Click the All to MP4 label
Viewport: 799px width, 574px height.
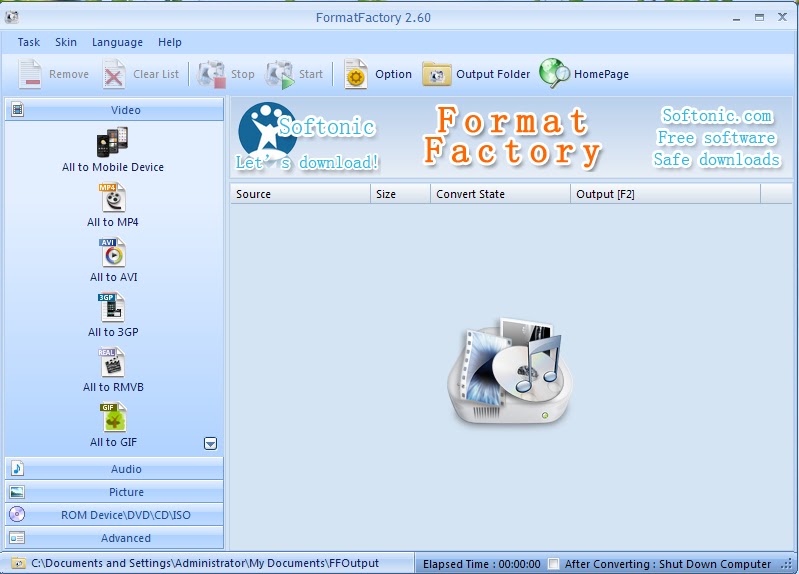tap(113, 222)
